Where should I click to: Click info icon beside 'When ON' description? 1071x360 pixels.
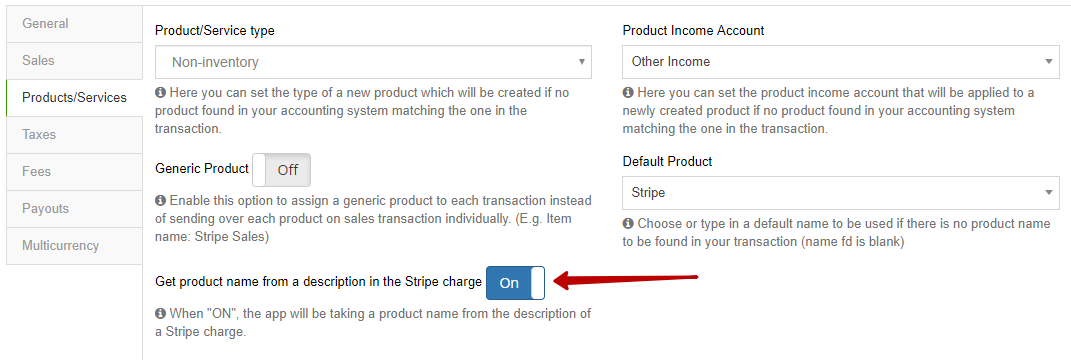pyautogui.click(x=161, y=314)
